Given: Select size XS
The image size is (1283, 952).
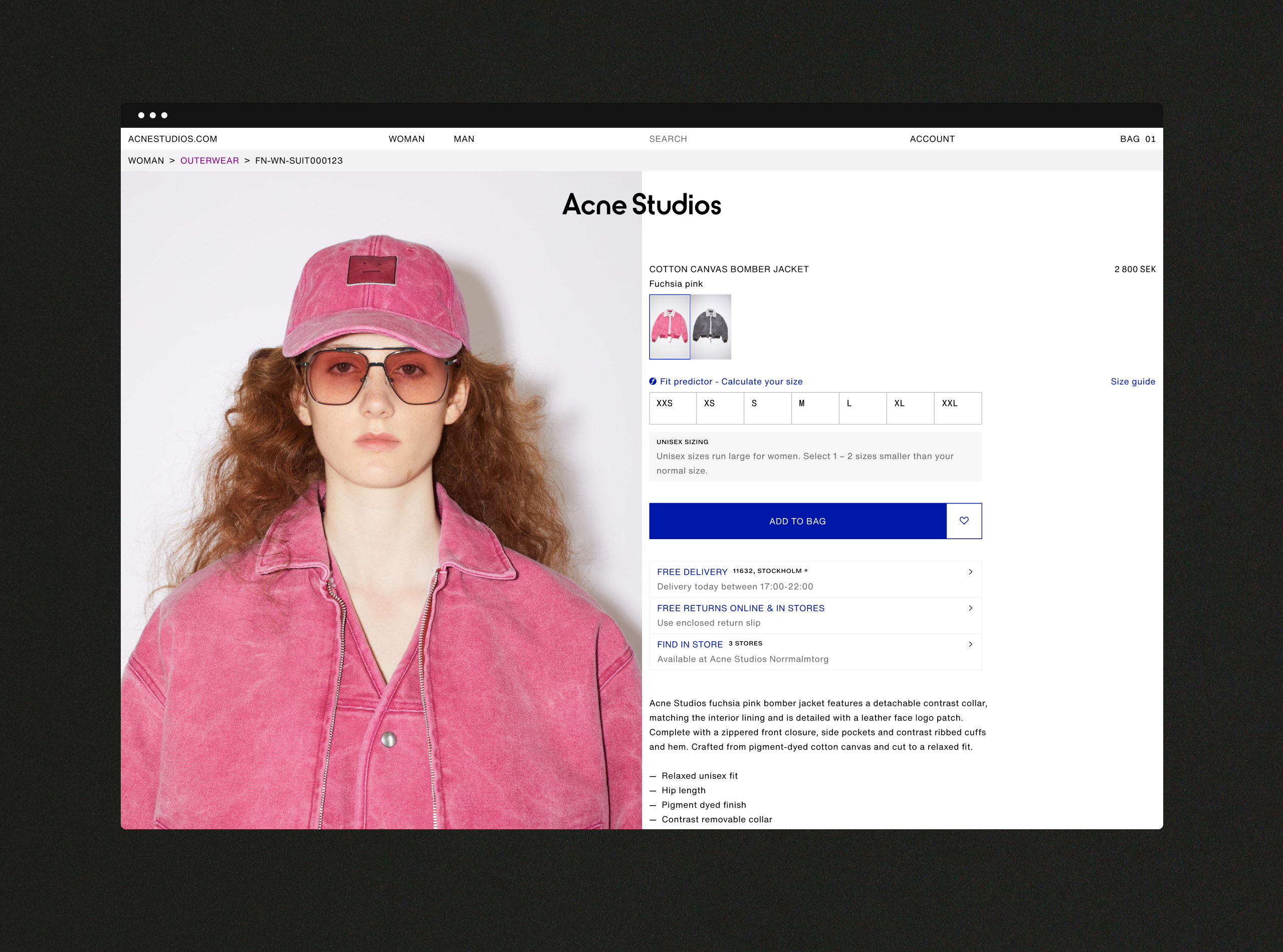Looking at the screenshot, I should point(720,408).
